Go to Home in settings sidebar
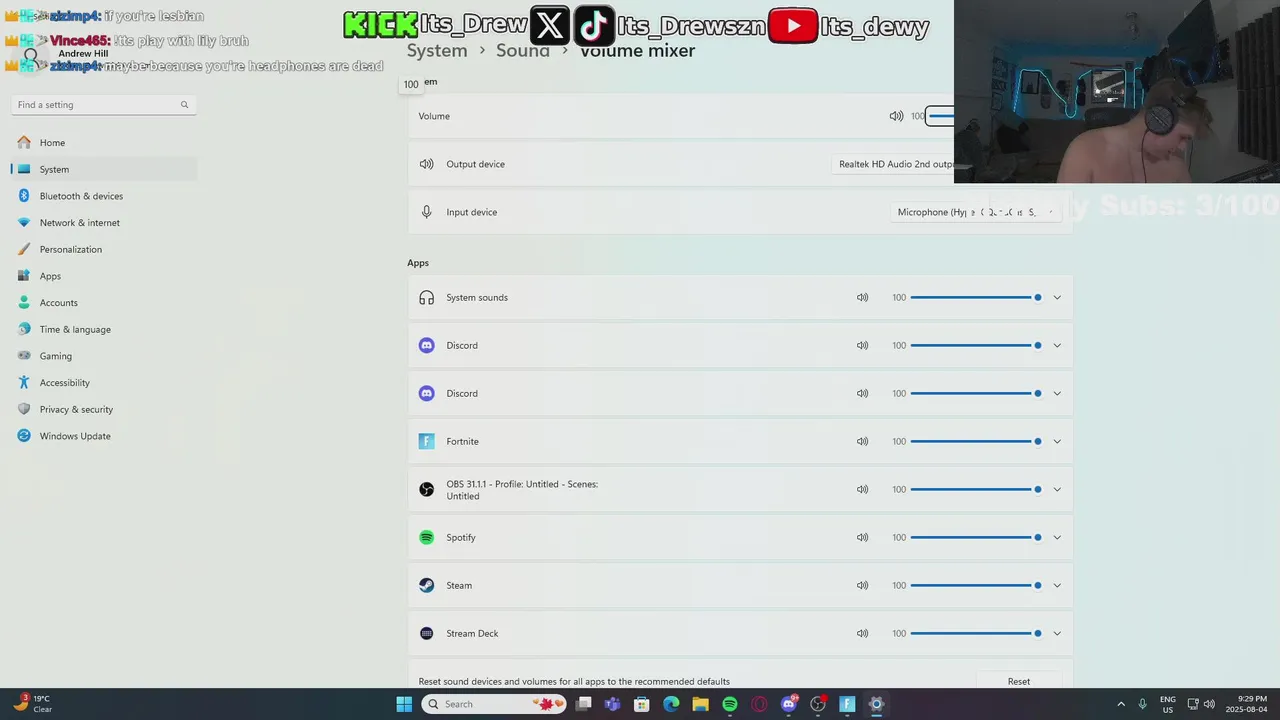The width and height of the screenshot is (1280, 720). [104, 143]
